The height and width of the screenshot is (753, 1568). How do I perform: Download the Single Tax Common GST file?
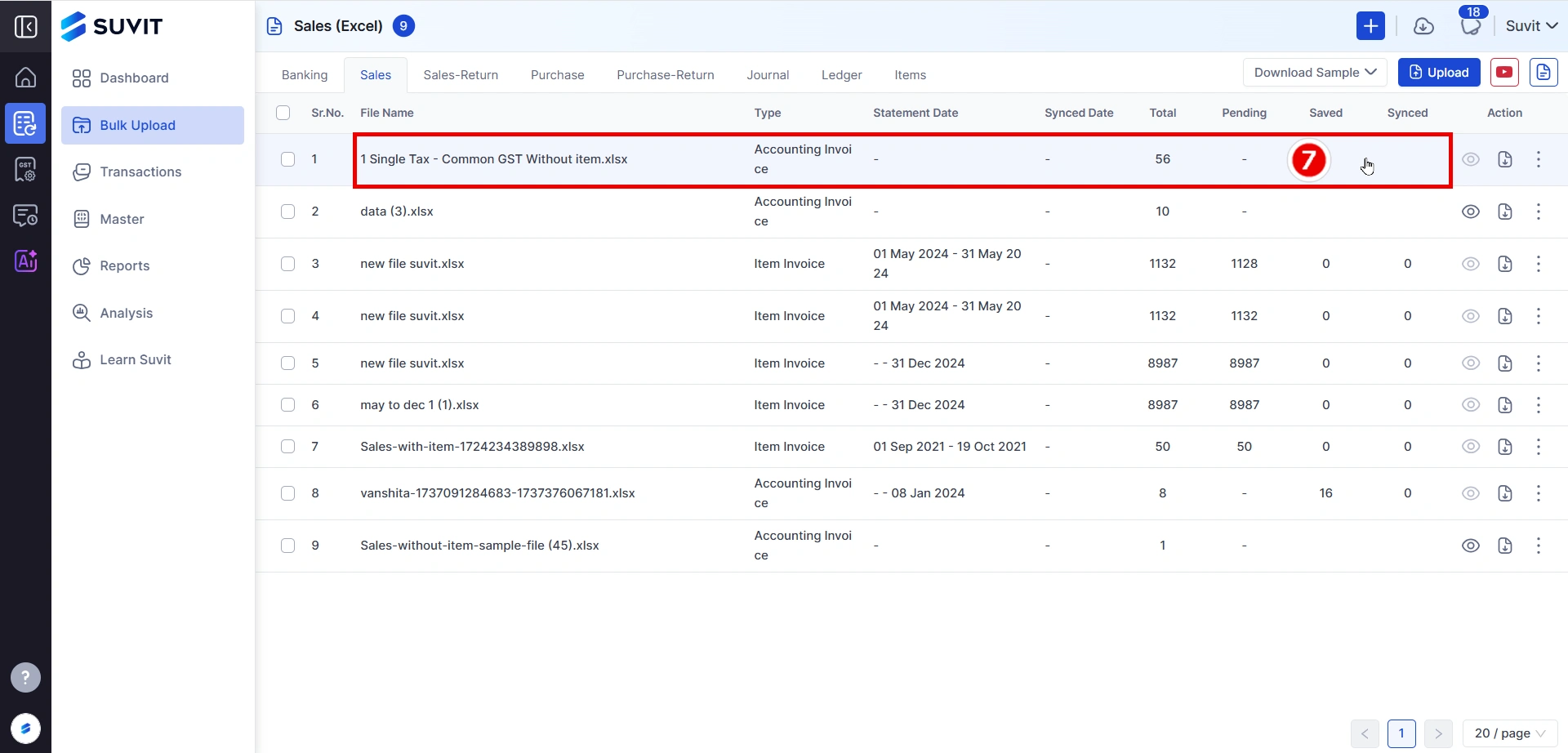(1505, 159)
